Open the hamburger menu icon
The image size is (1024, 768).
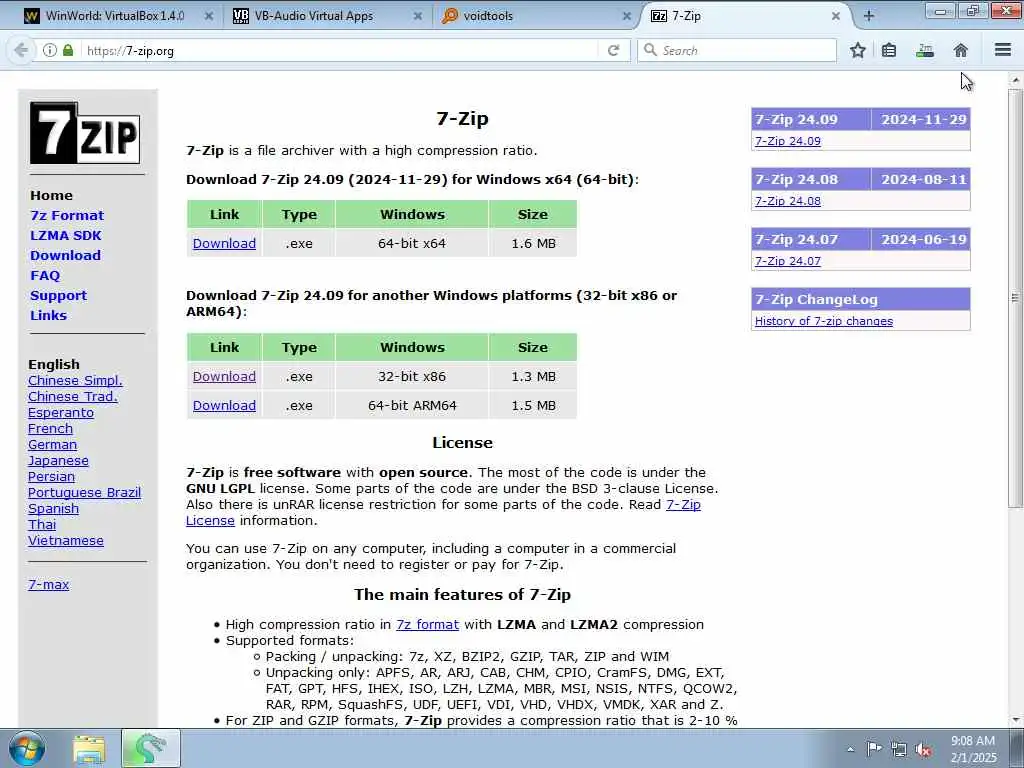coord(1003,50)
